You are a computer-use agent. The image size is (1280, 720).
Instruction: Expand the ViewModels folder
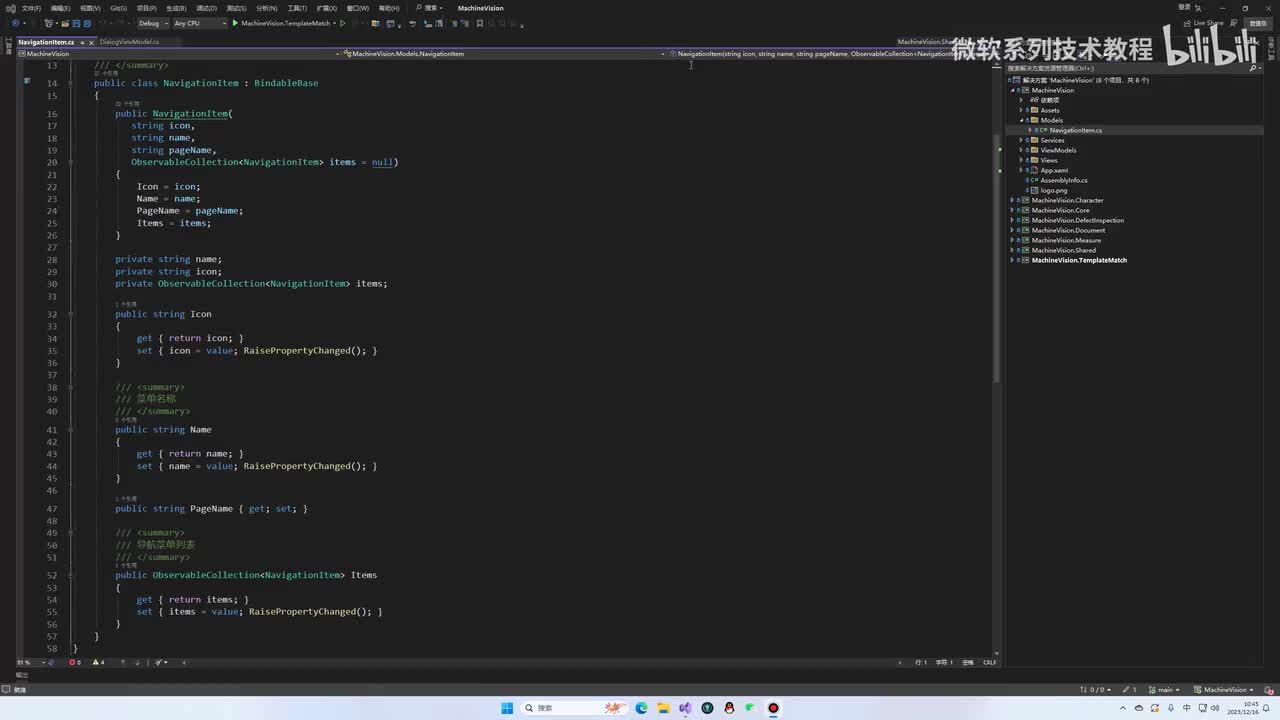tap(1021, 150)
